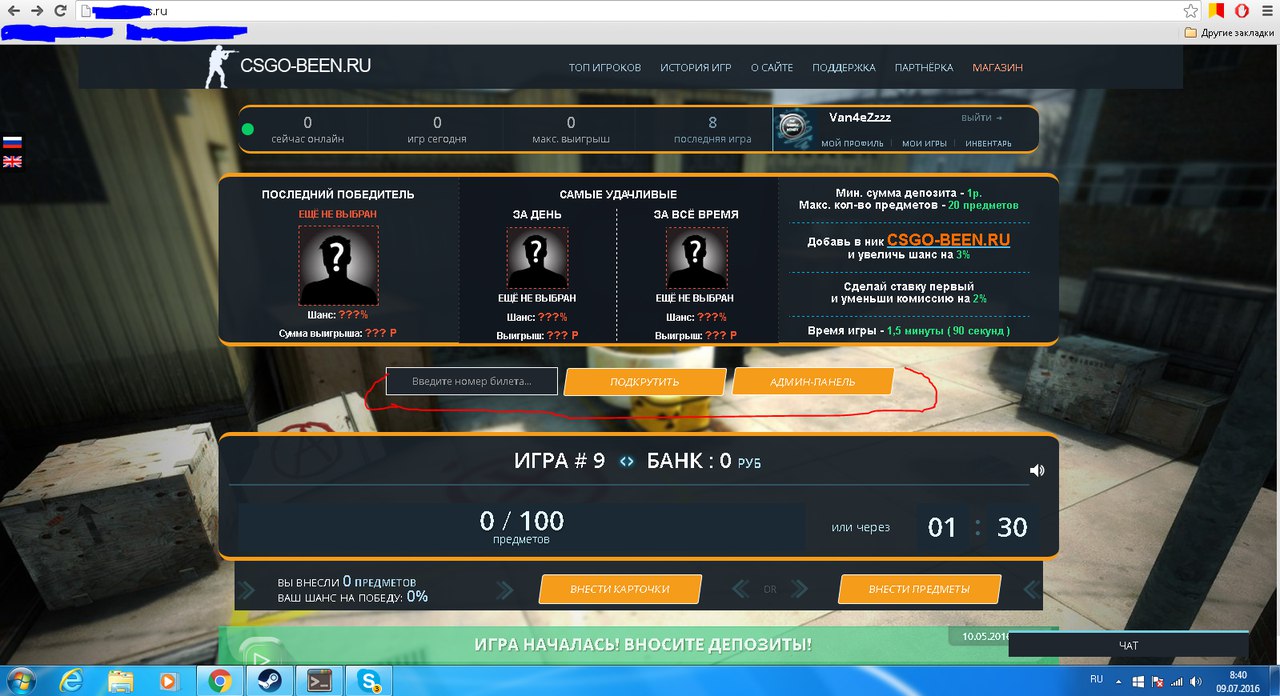Open the ПОДДЕРЖКА support page
The image size is (1280, 696).
pyautogui.click(x=843, y=68)
